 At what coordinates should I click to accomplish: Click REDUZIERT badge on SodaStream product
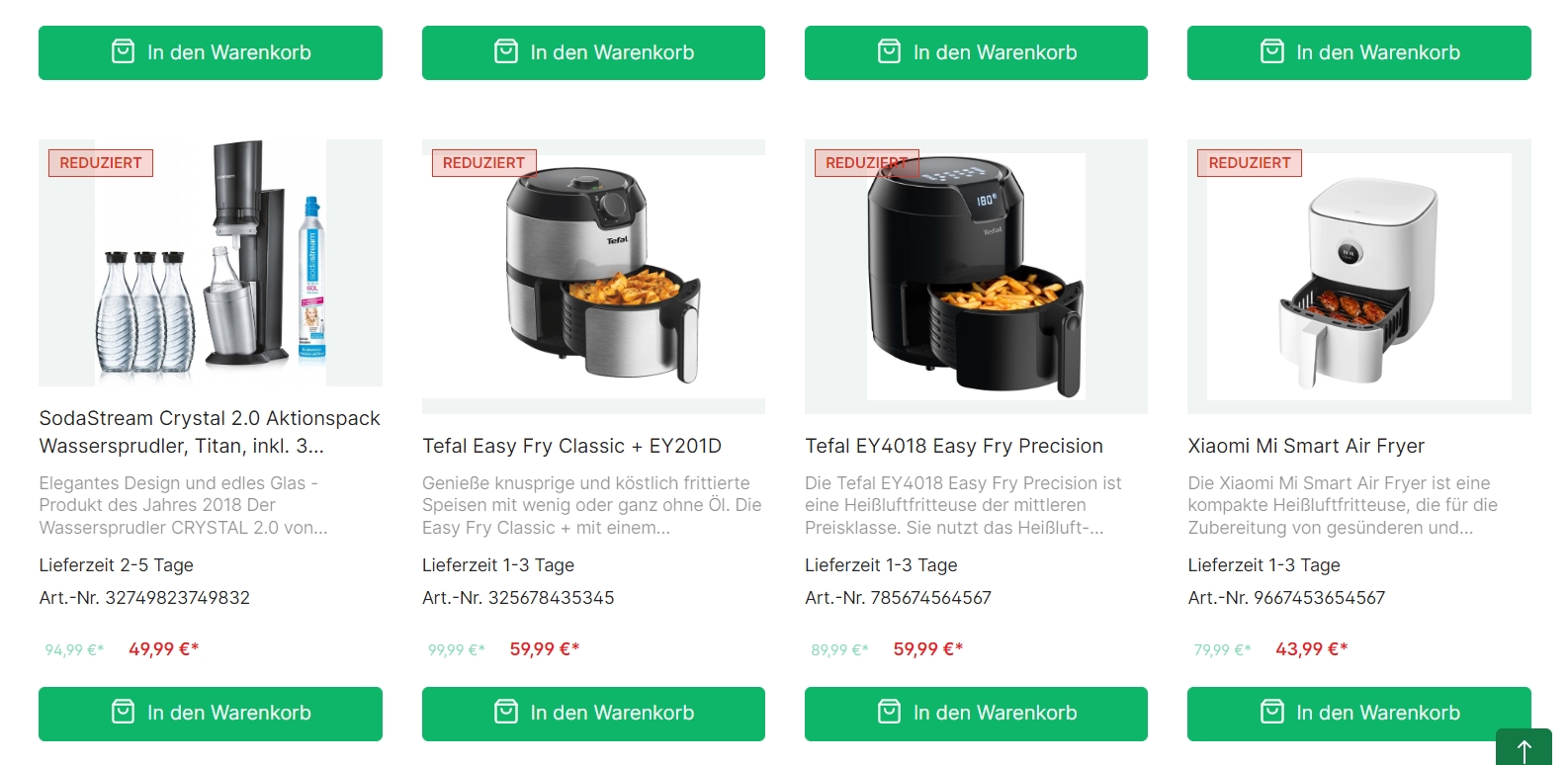click(101, 163)
